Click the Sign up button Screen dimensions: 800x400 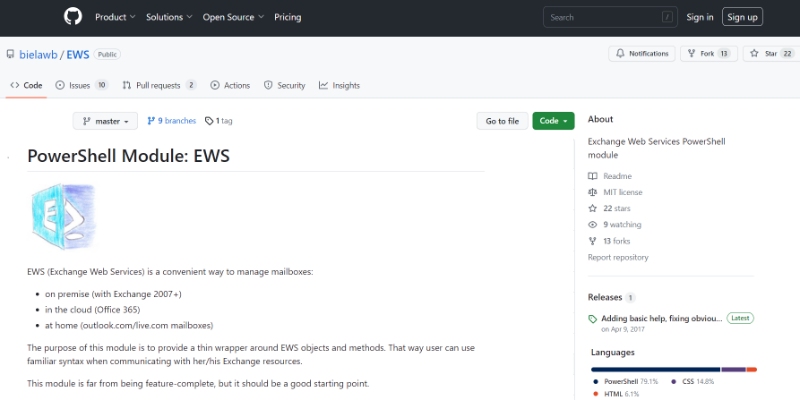pyautogui.click(x=742, y=17)
